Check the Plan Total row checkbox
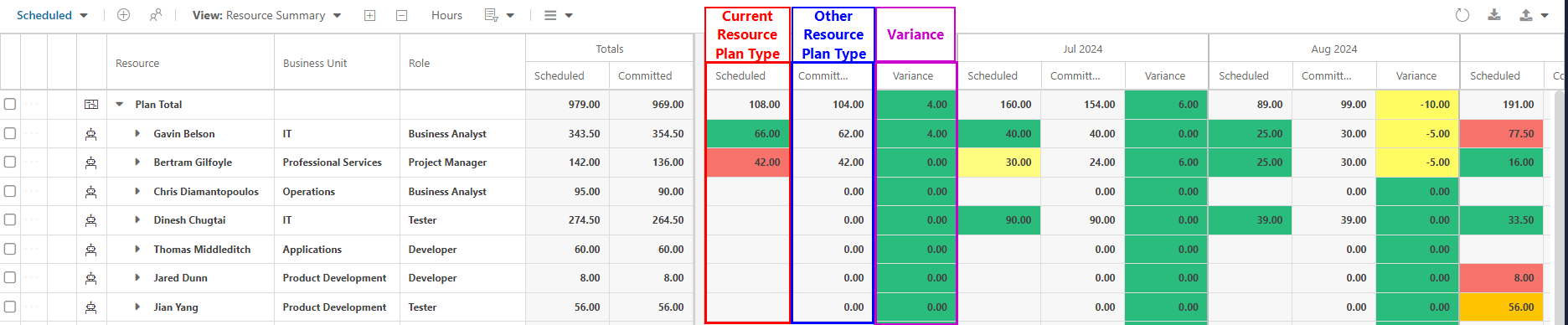The width and height of the screenshot is (1568, 325). point(10,105)
